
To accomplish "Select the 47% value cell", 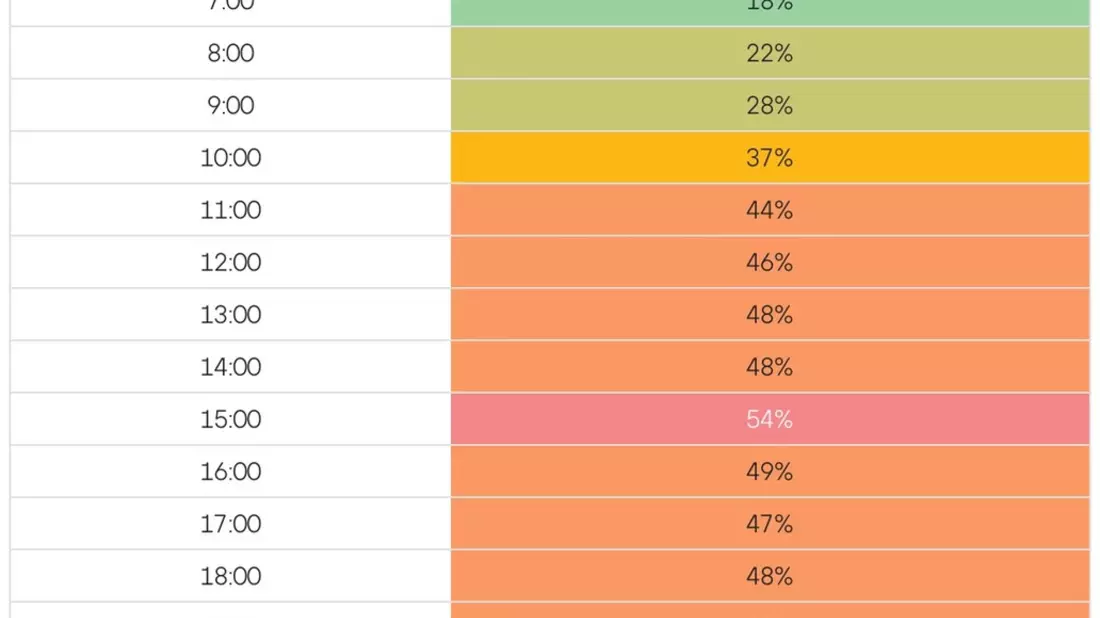I will (770, 523).
